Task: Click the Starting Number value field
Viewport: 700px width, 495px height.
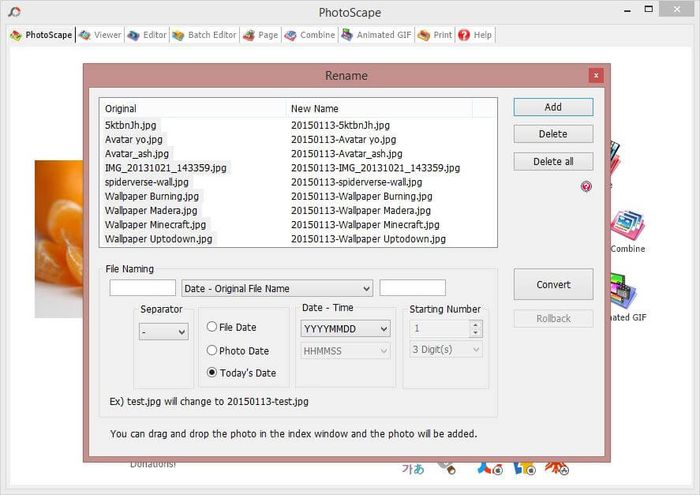Action: coord(440,329)
